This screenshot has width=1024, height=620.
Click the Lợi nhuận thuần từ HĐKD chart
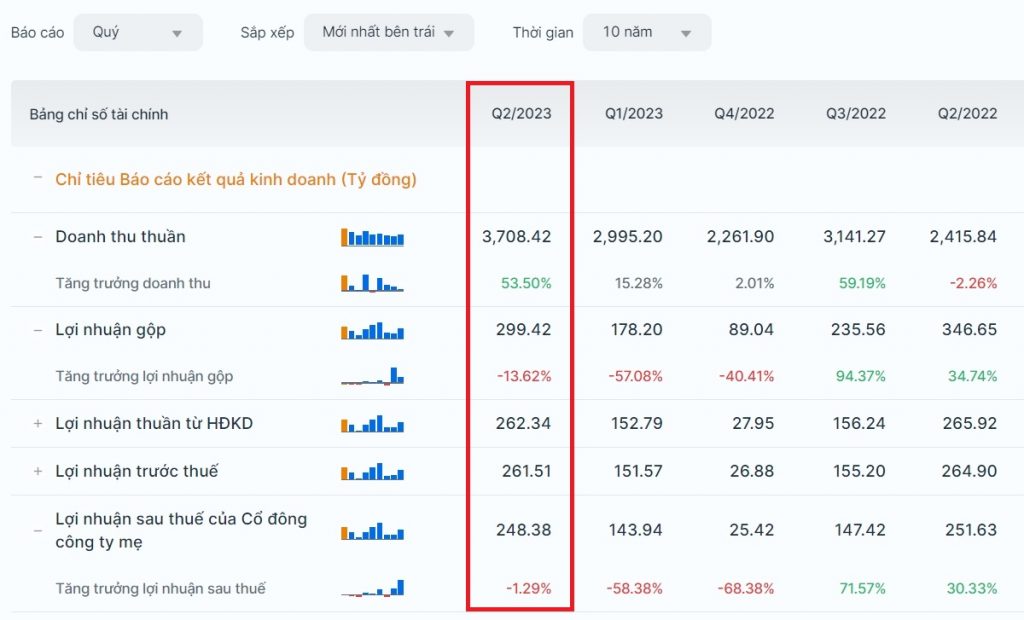pyautogui.click(x=372, y=424)
